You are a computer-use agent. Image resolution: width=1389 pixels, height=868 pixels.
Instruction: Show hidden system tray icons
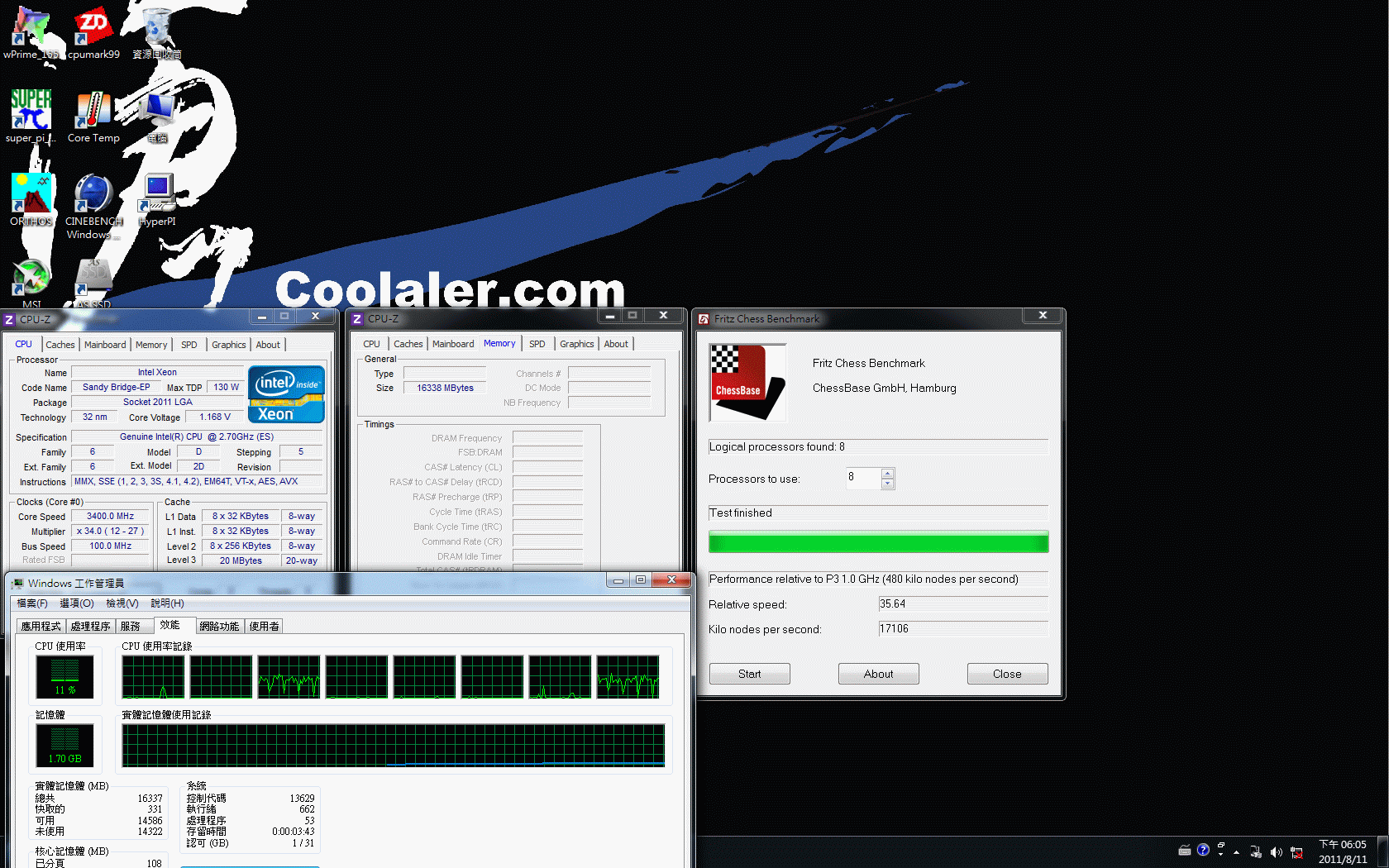(1236, 851)
